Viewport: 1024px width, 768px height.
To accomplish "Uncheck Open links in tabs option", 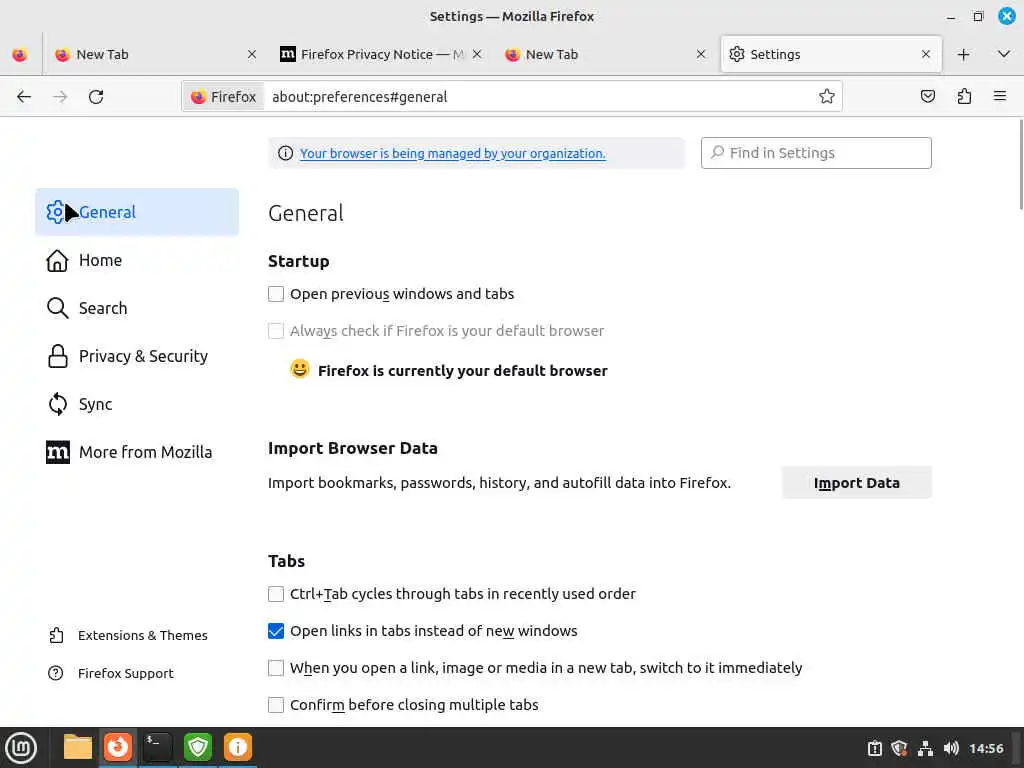I will pos(276,631).
